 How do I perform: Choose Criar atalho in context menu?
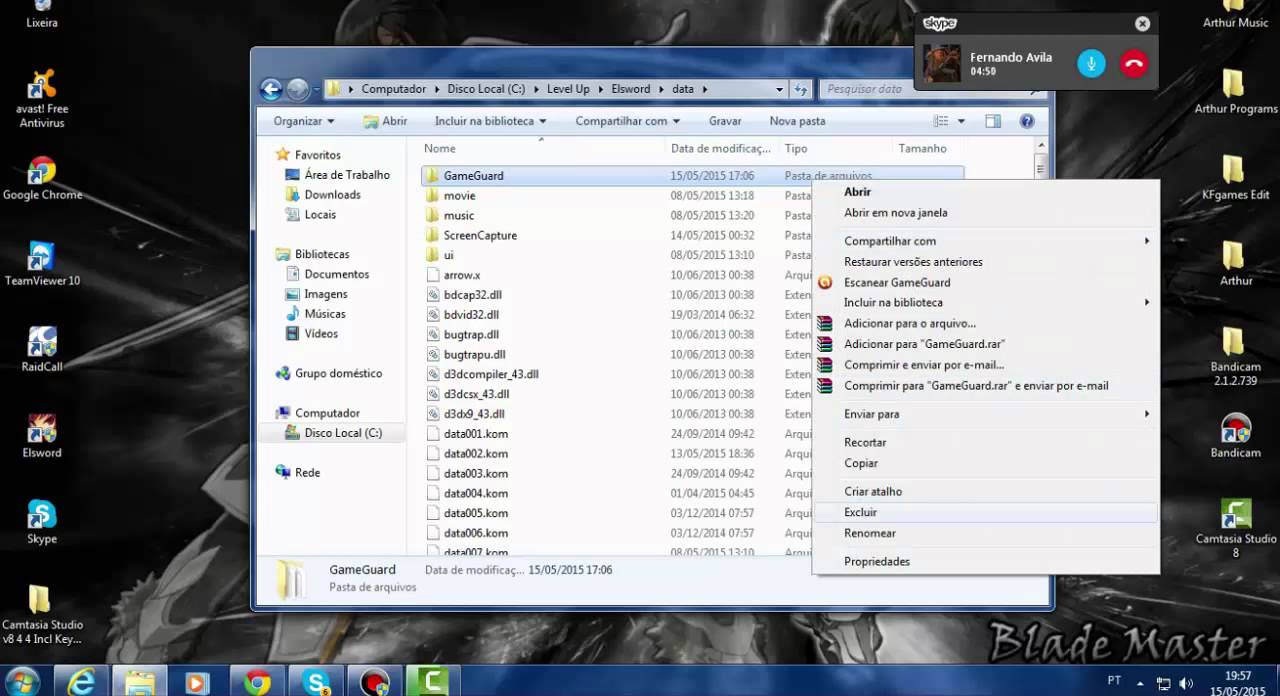[985, 491]
